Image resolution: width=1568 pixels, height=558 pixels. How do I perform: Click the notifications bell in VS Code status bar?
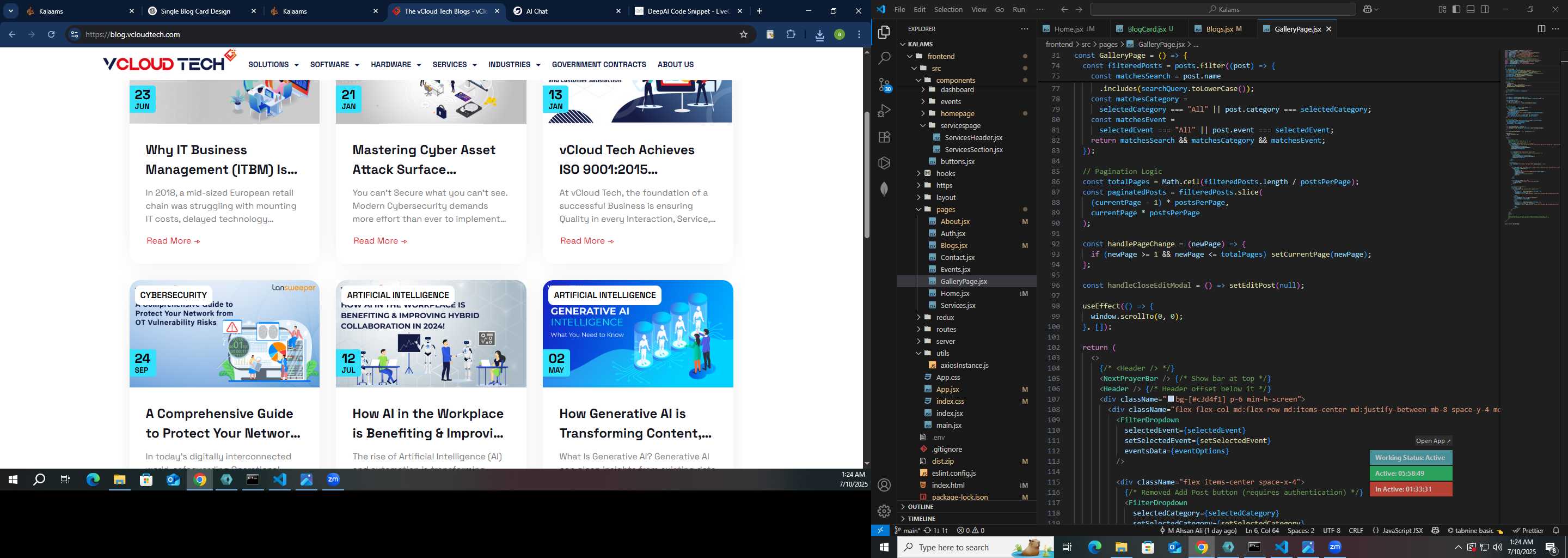coord(1556,531)
